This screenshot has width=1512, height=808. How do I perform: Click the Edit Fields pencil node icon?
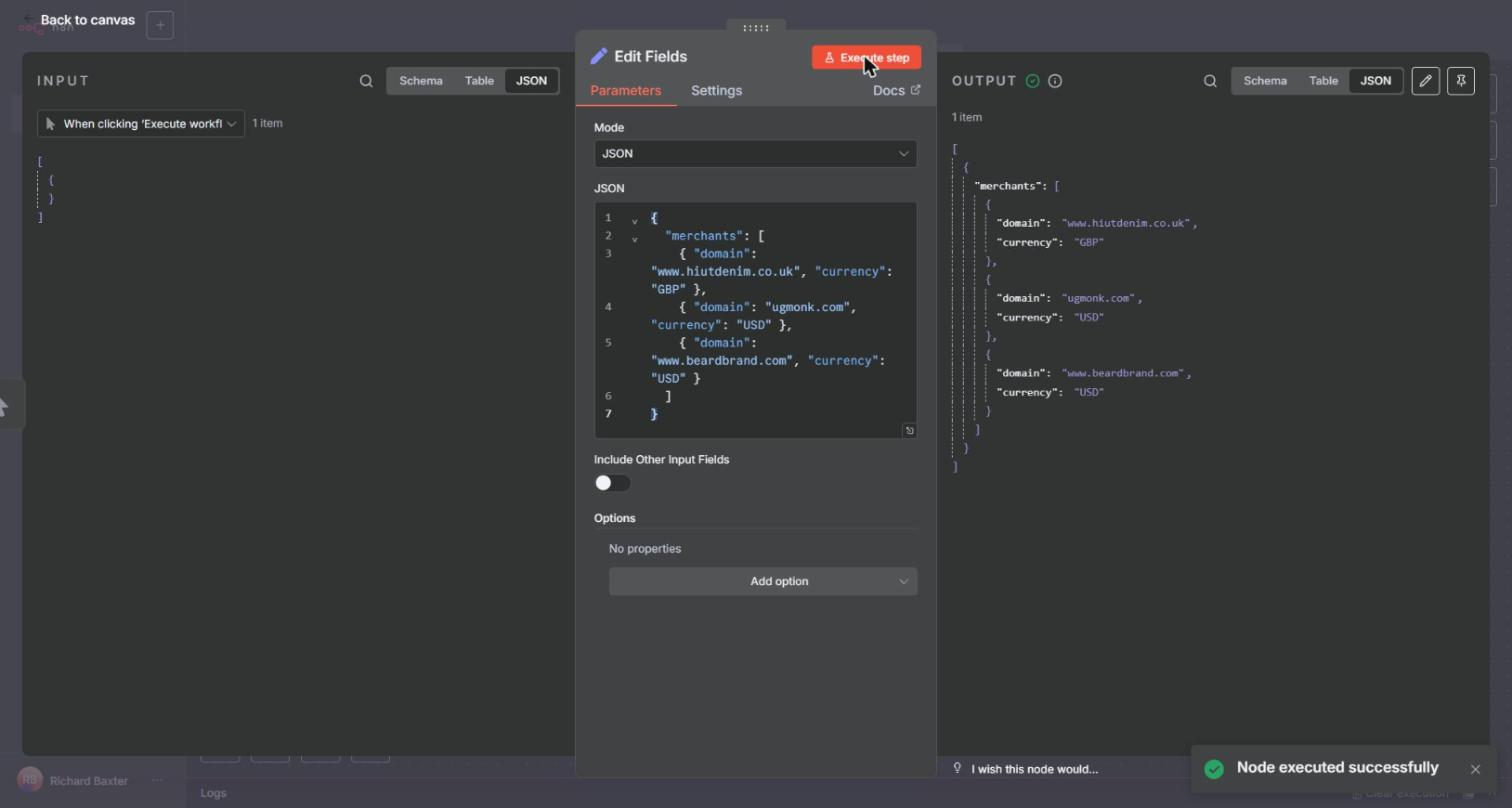pyautogui.click(x=599, y=57)
